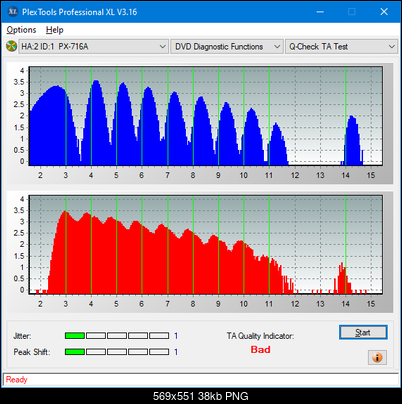
Task: Close the PlexTools Professional XL window
Action: [384, 12]
